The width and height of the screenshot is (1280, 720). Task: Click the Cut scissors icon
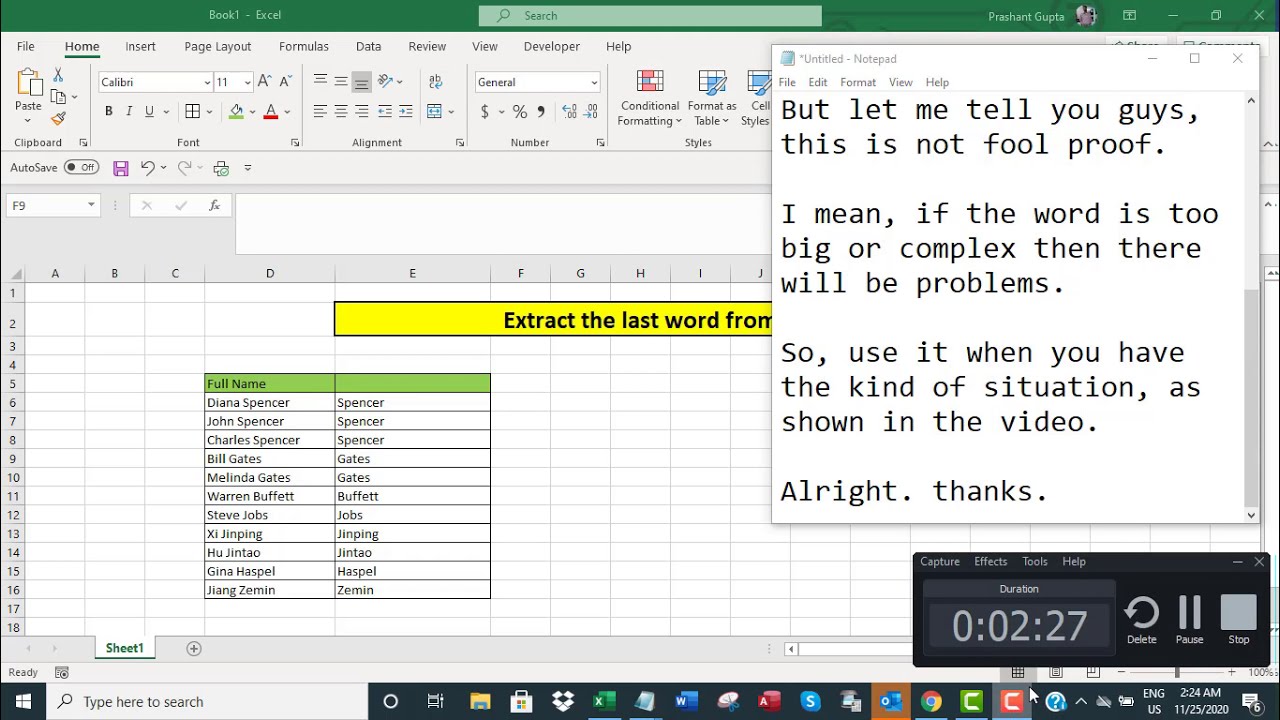tap(58, 76)
